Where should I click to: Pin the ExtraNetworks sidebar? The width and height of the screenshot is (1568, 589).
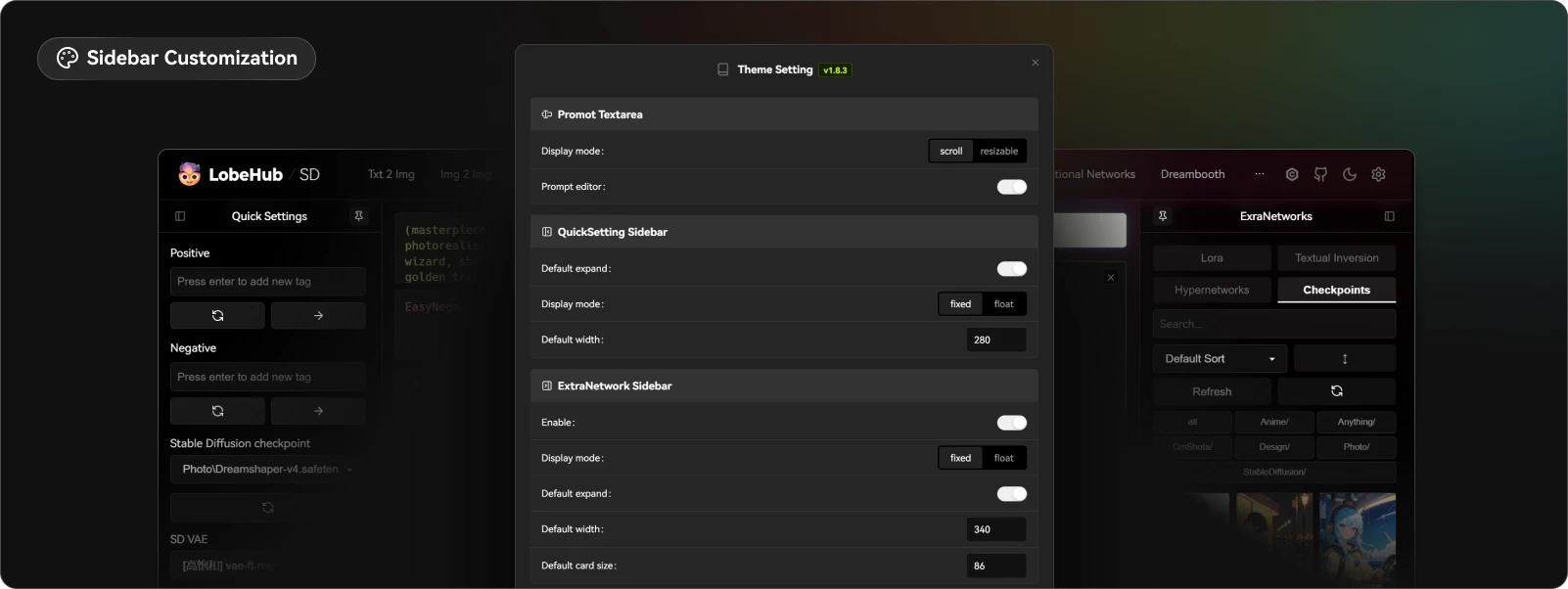[x=1163, y=216]
